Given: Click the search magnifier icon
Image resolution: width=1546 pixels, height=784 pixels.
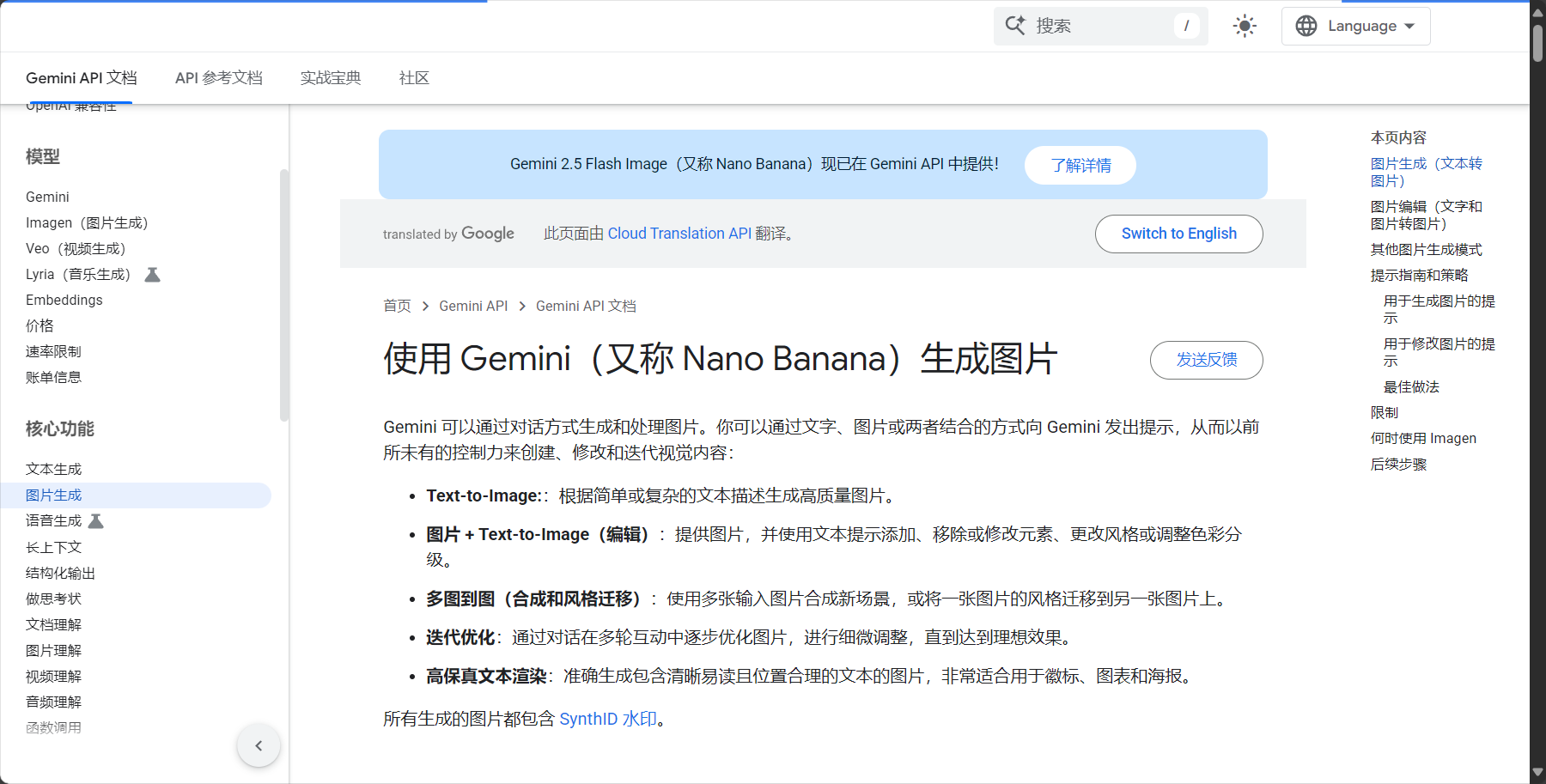Looking at the screenshot, I should [1015, 26].
